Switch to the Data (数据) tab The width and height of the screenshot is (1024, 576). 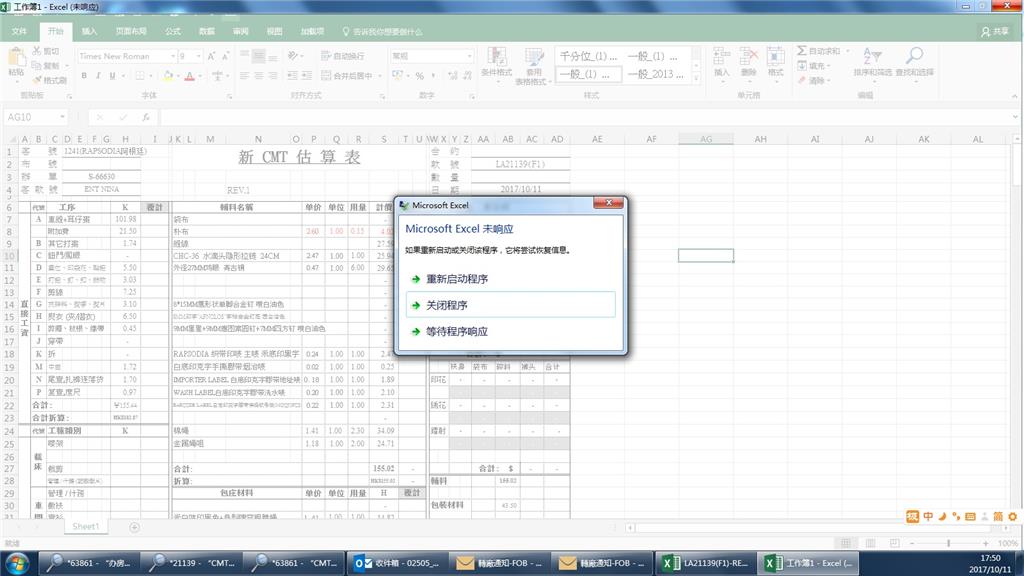coord(207,31)
